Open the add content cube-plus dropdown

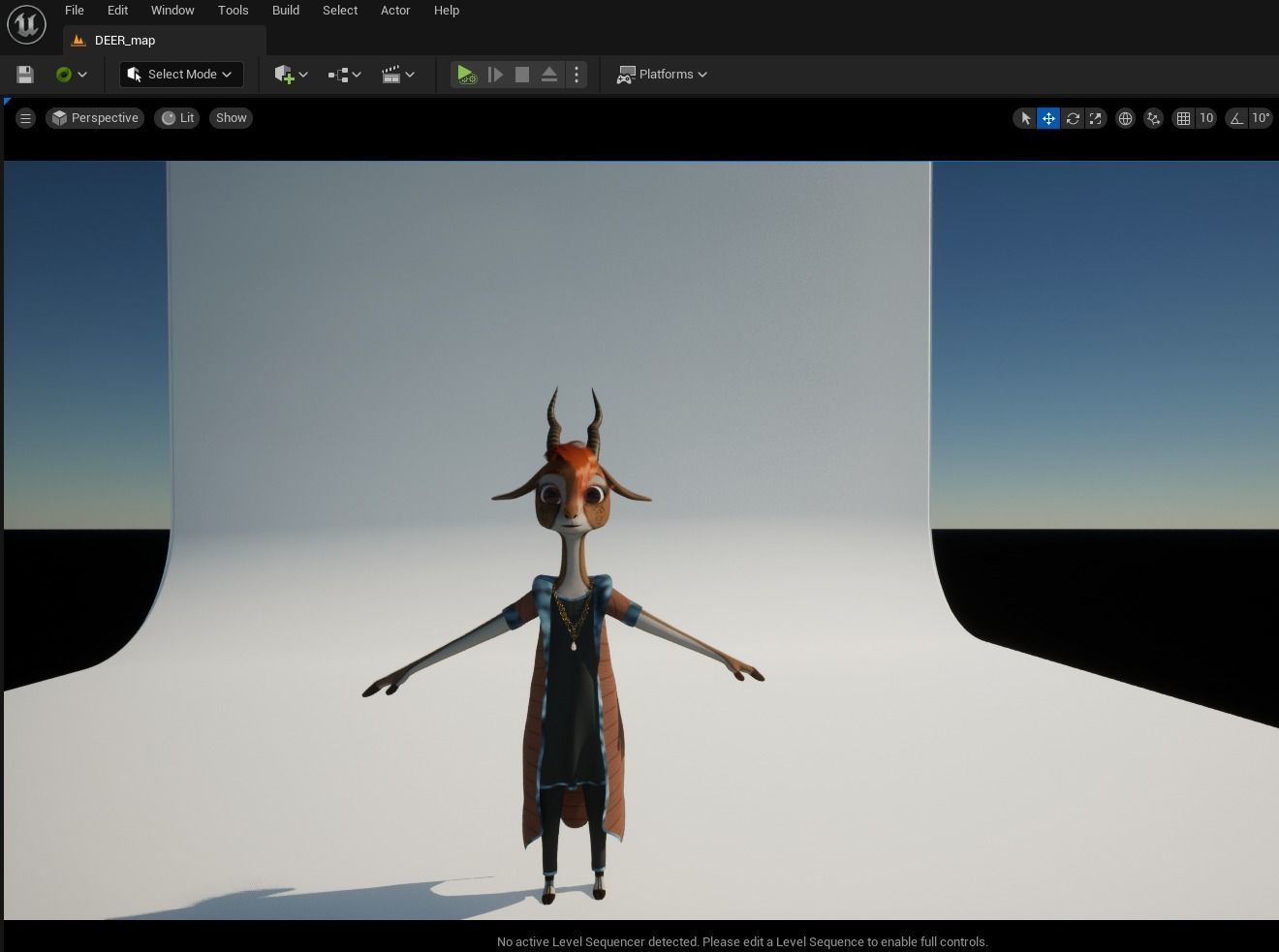(291, 75)
